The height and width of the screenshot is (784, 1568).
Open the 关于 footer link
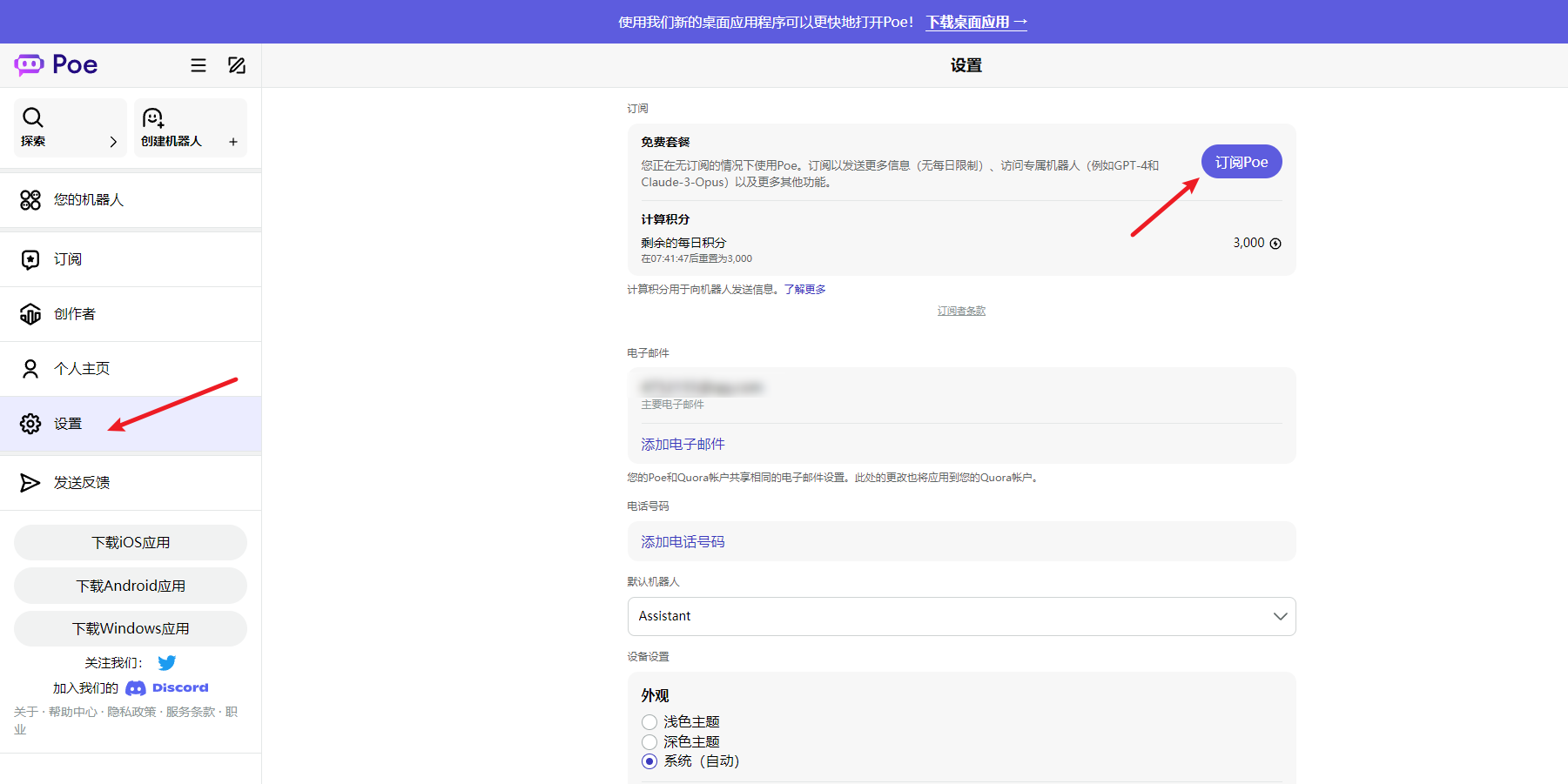pos(25,712)
